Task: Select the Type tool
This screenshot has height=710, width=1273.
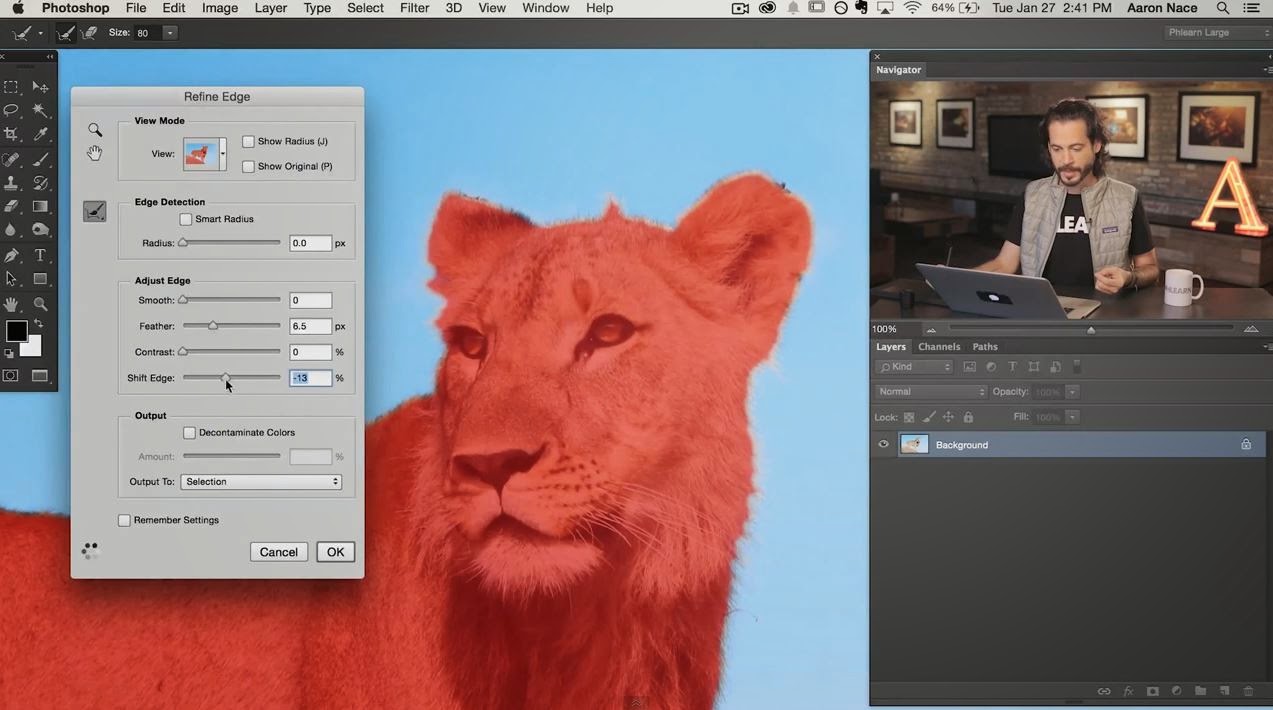Action: (x=40, y=255)
